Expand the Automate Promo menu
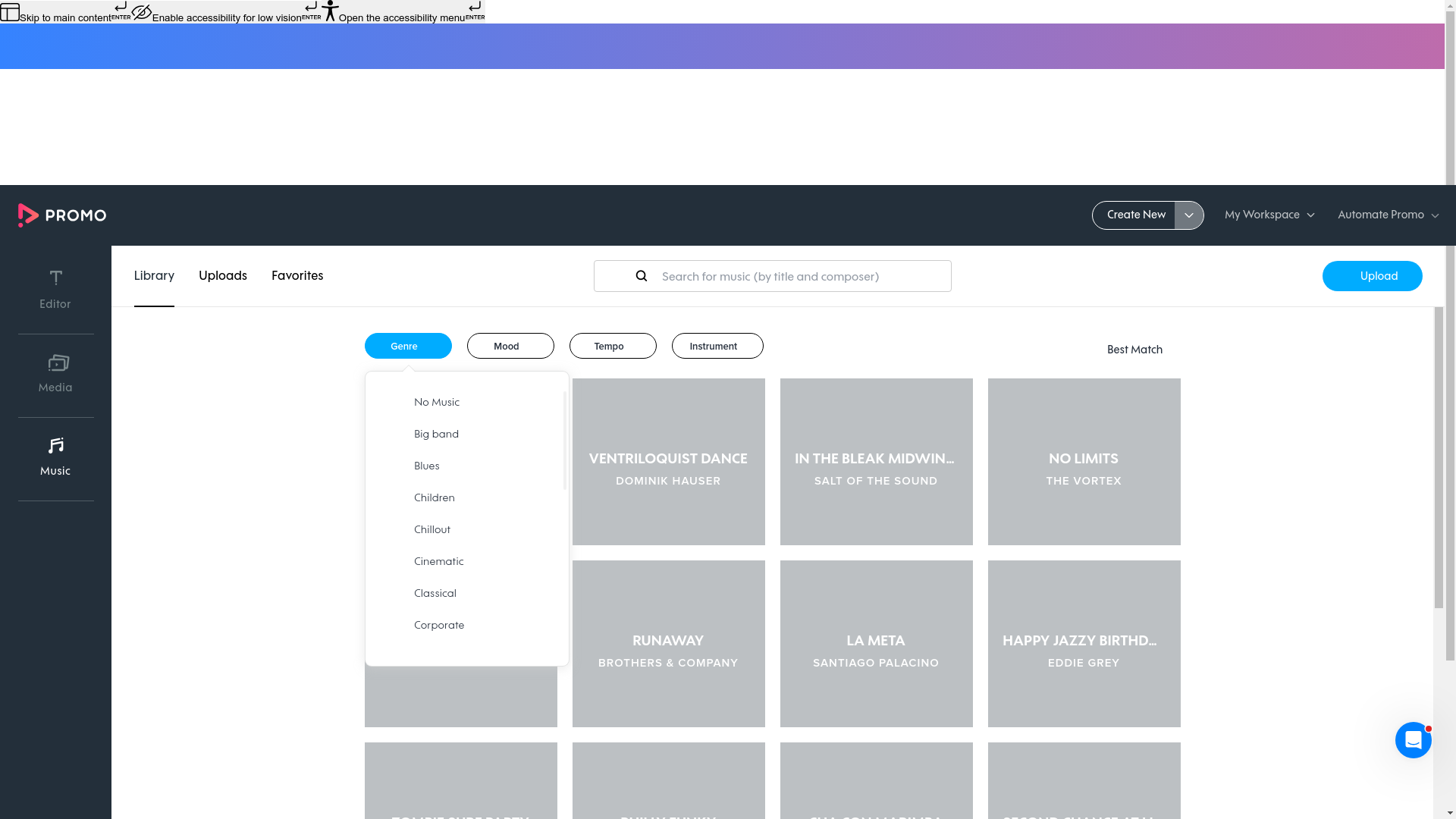Image resolution: width=1456 pixels, height=819 pixels. pyautogui.click(x=1386, y=215)
